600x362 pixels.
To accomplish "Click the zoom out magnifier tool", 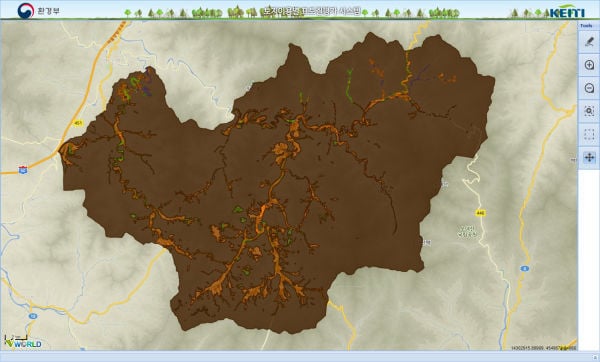I will [589, 88].
